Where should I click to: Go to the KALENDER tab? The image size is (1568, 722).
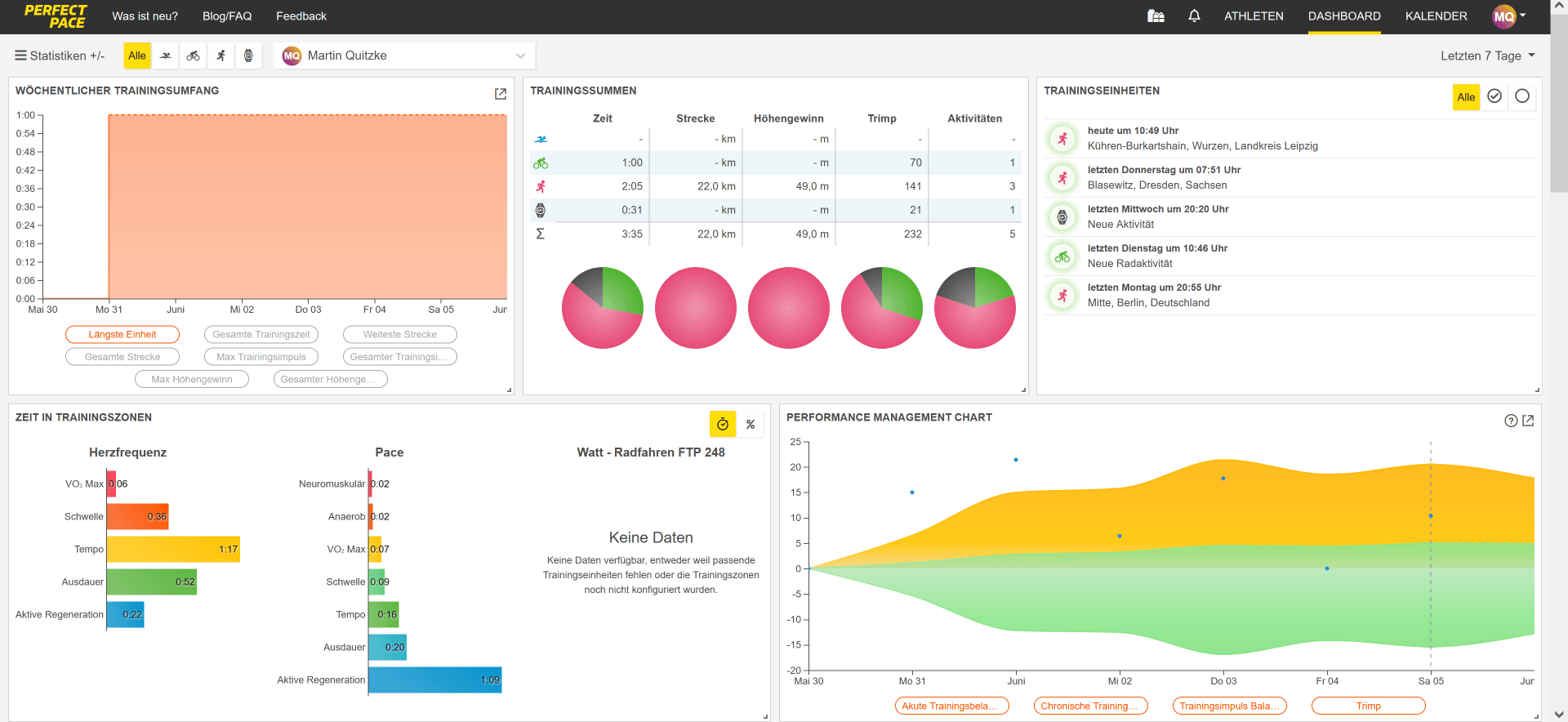click(1436, 16)
